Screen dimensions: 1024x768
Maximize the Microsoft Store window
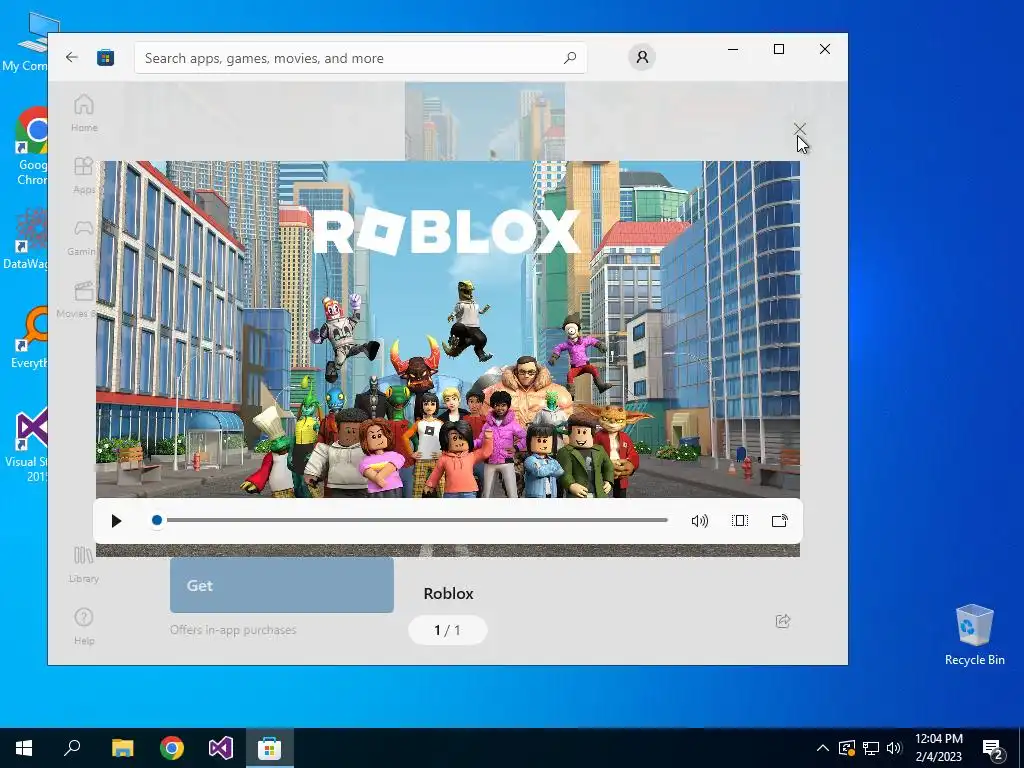tap(778, 49)
